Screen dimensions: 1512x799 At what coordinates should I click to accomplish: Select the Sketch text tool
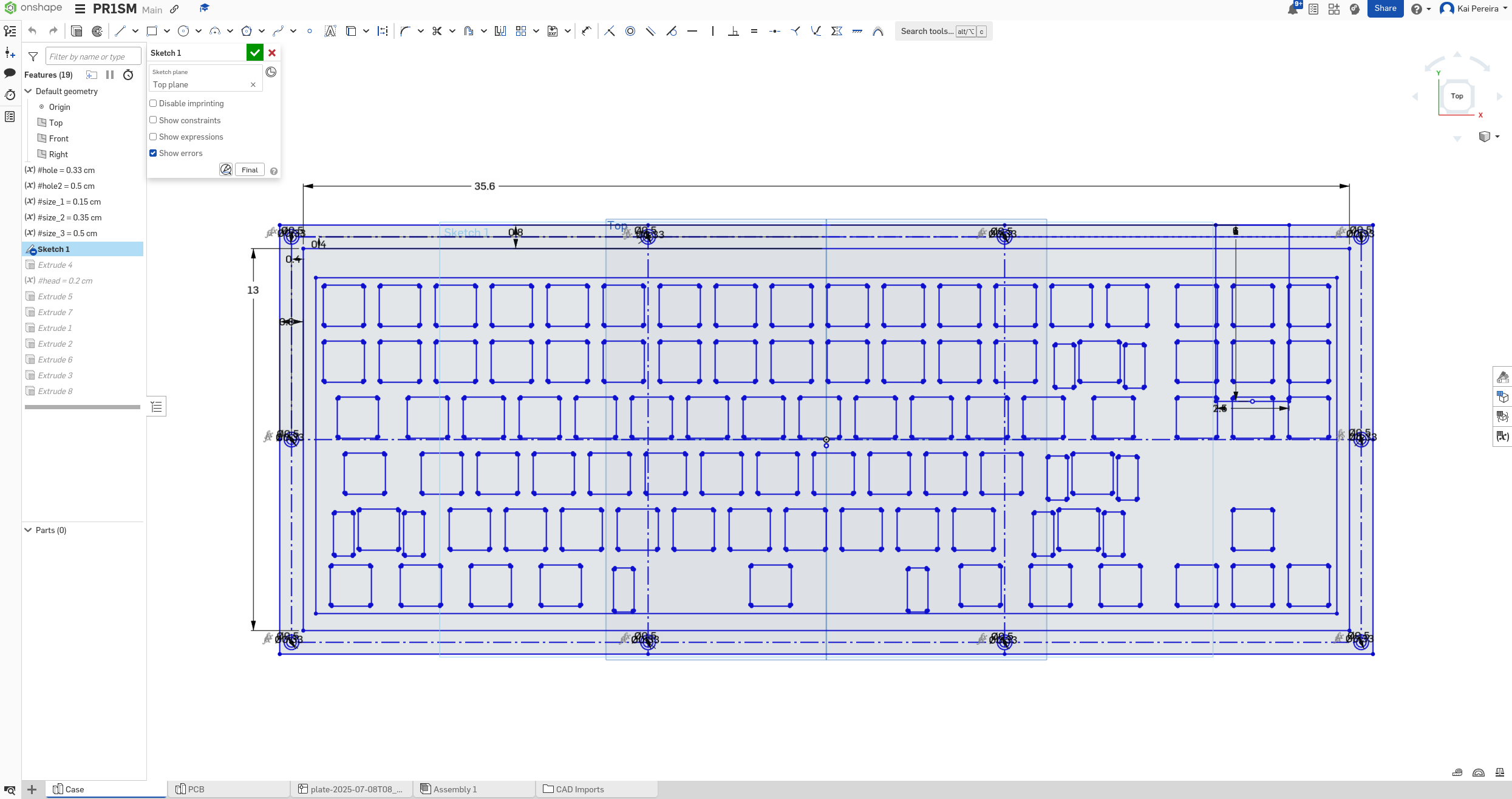[330, 31]
